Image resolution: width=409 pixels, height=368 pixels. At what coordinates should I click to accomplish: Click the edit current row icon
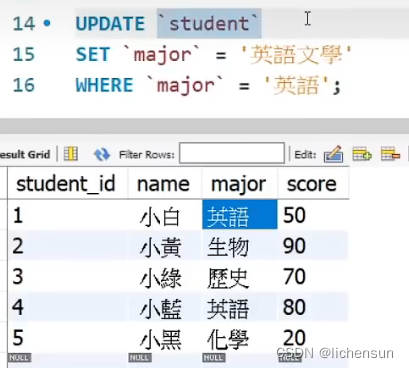coord(333,154)
